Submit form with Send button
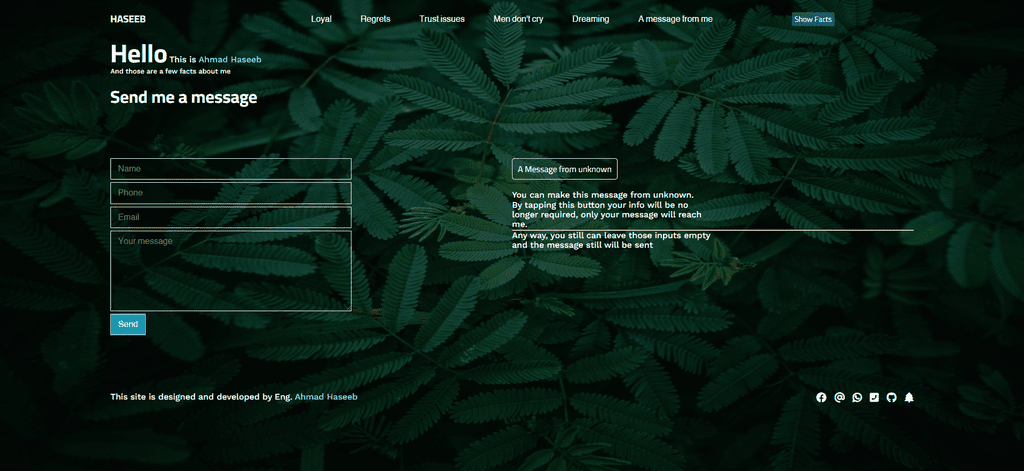Viewport: 1024px width, 471px height. click(128, 325)
